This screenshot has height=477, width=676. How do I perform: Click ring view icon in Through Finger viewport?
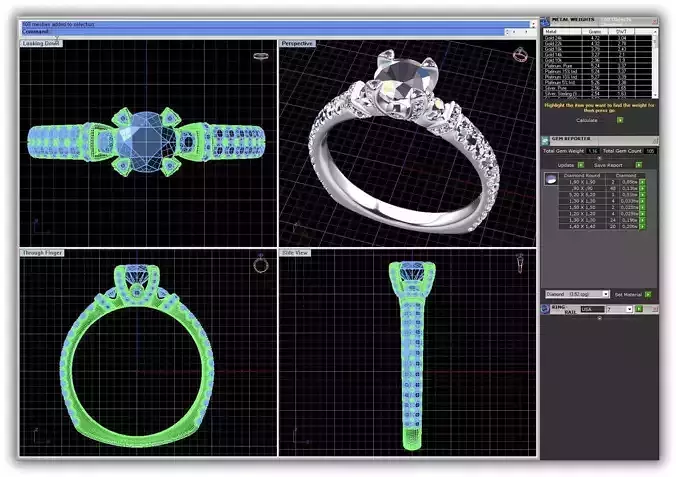click(260, 264)
